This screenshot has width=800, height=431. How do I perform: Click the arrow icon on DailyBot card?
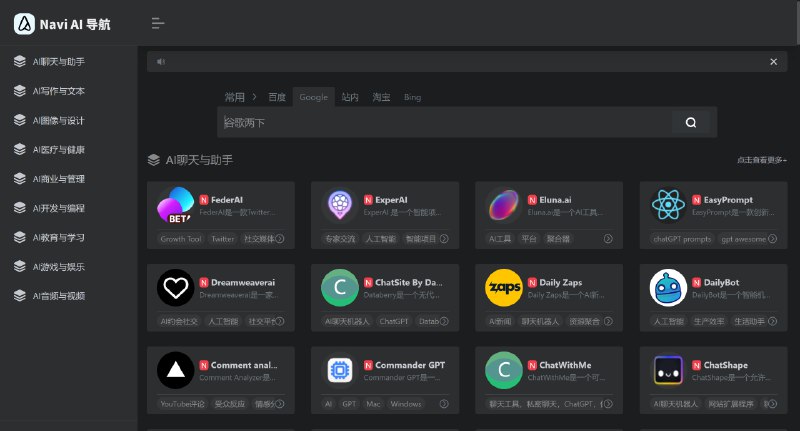click(772, 321)
